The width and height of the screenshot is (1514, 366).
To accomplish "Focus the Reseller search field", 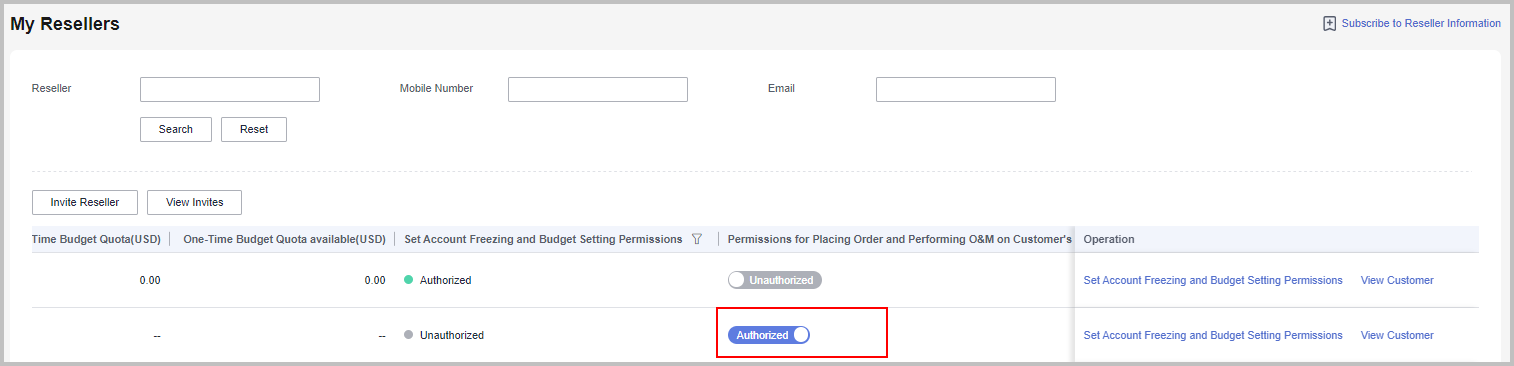I will click(230, 89).
